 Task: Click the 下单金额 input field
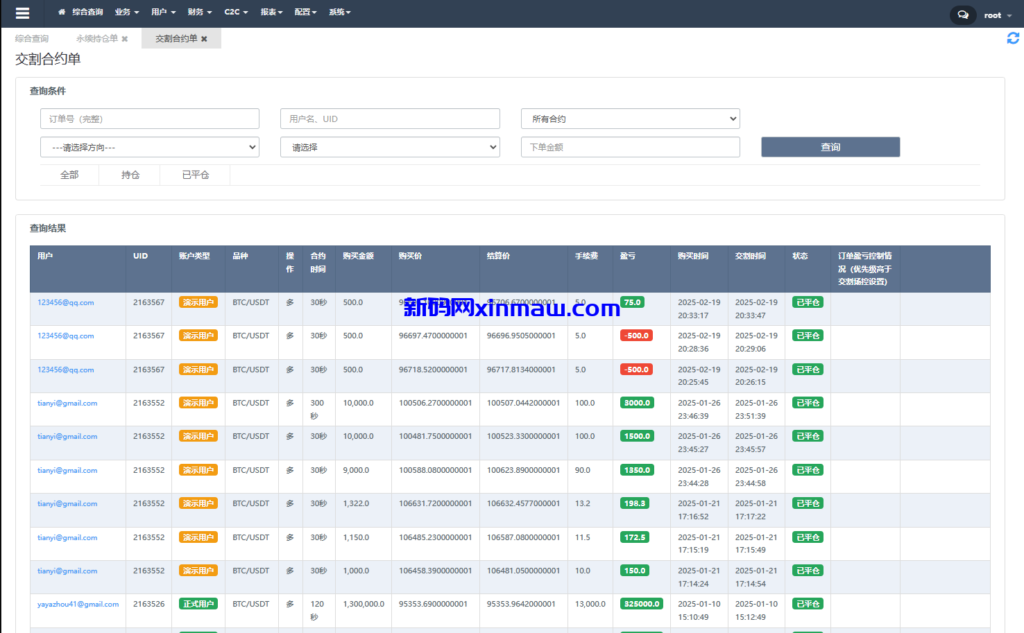coord(630,147)
